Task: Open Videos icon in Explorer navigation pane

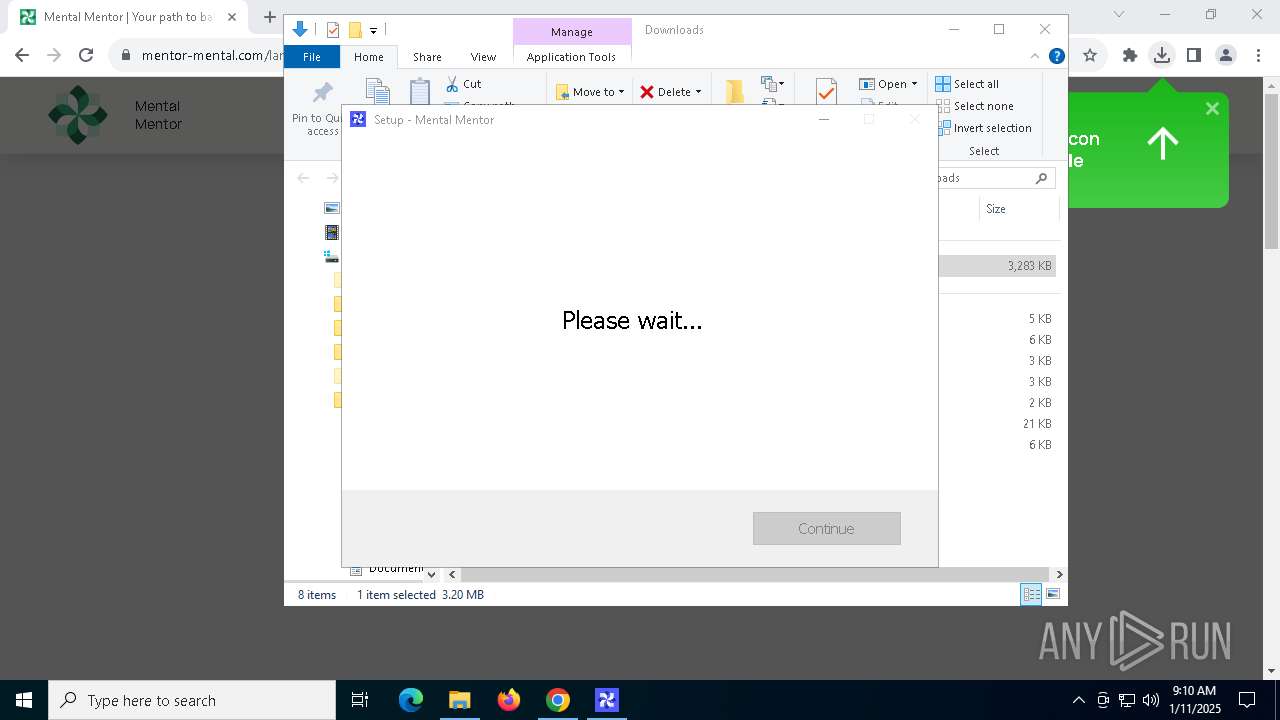Action: tap(332, 232)
